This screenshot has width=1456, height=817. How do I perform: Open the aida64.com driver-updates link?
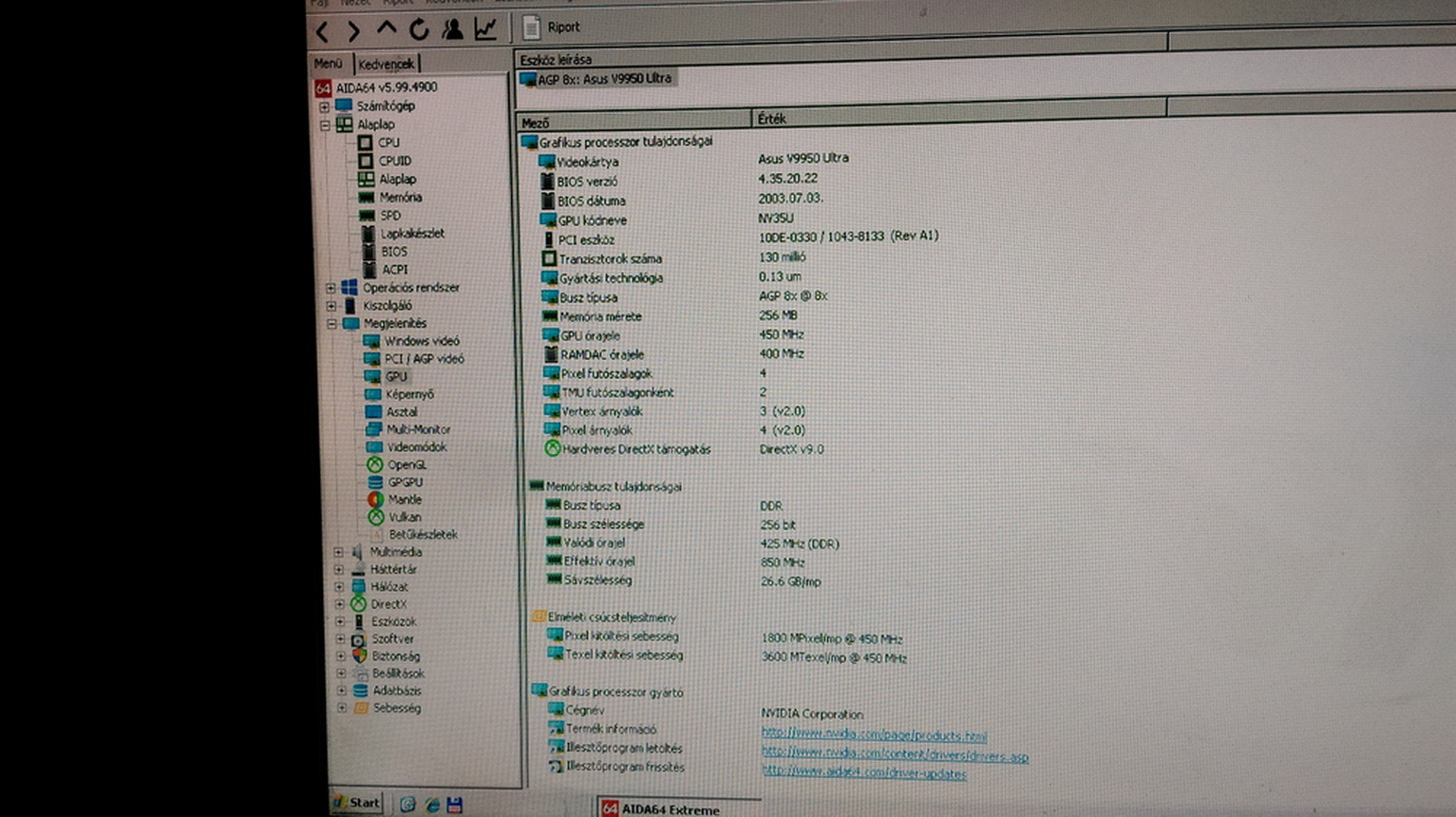click(x=864, y=772)
